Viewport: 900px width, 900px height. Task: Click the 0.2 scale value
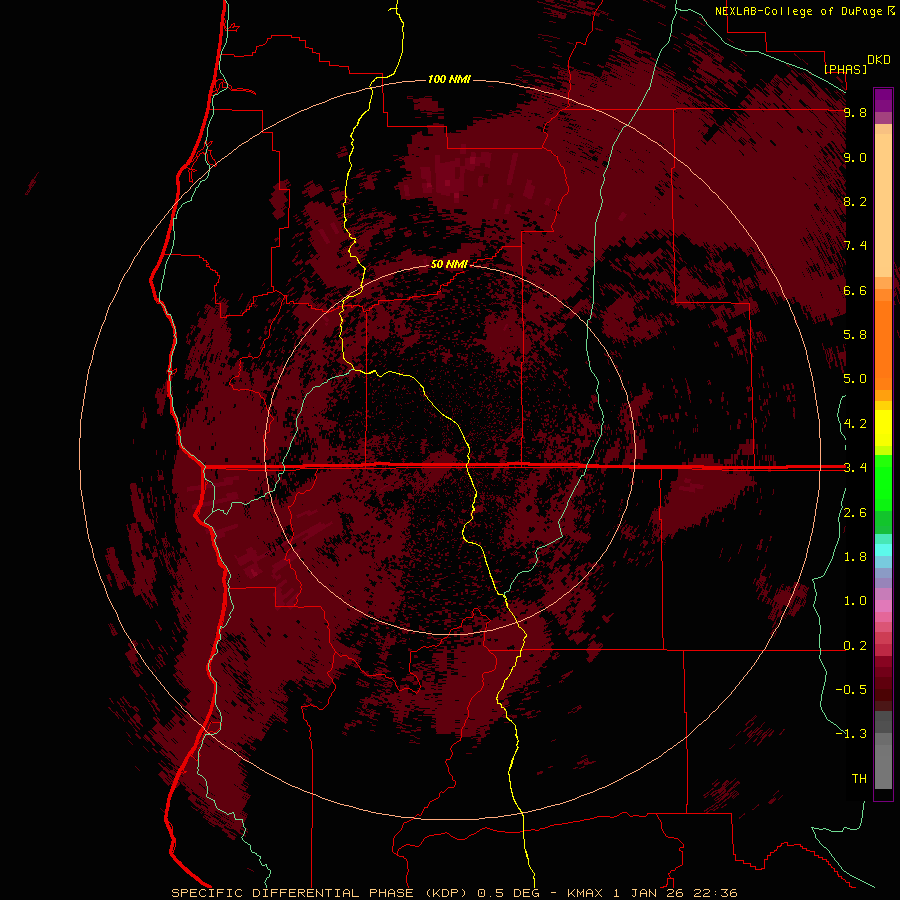tap(855, 646)
